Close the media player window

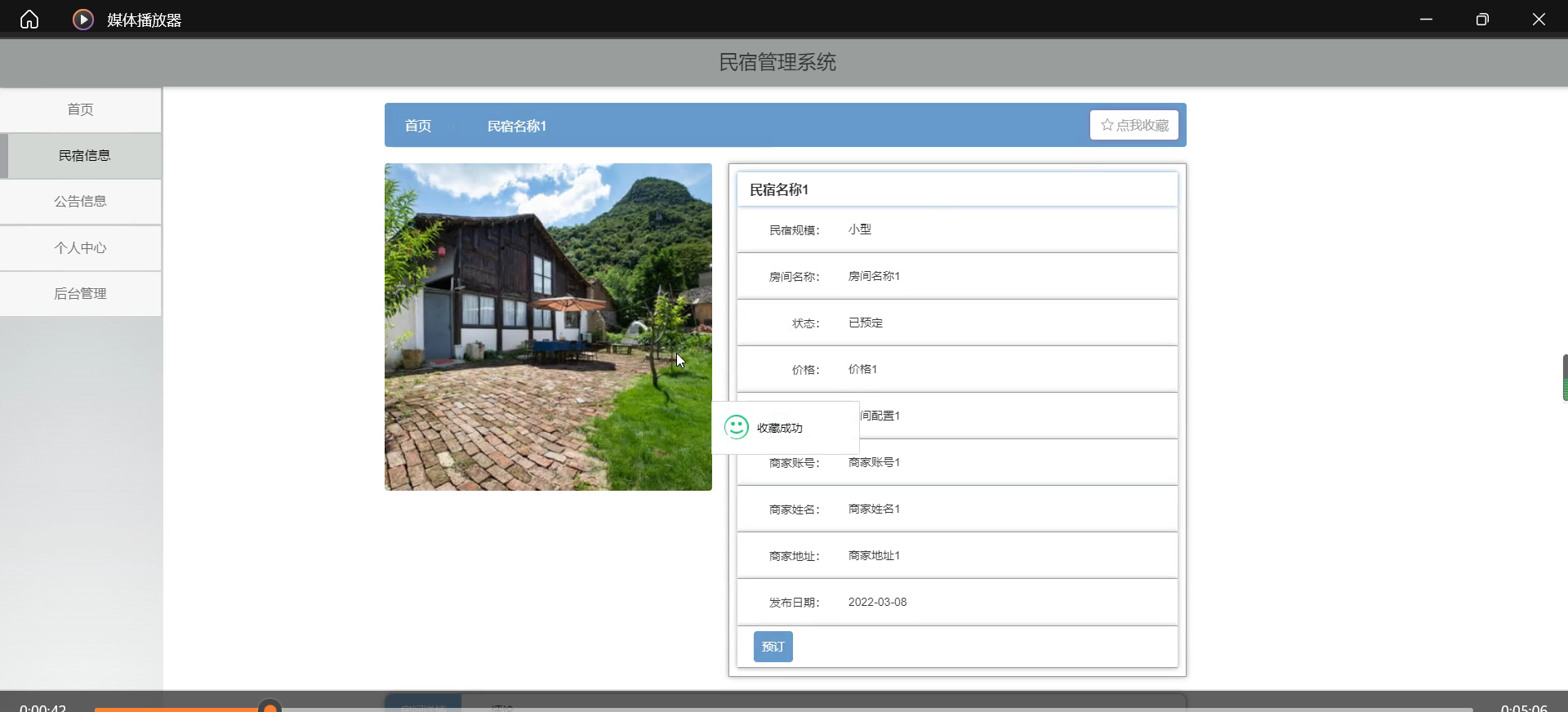tap(1539, 19)
